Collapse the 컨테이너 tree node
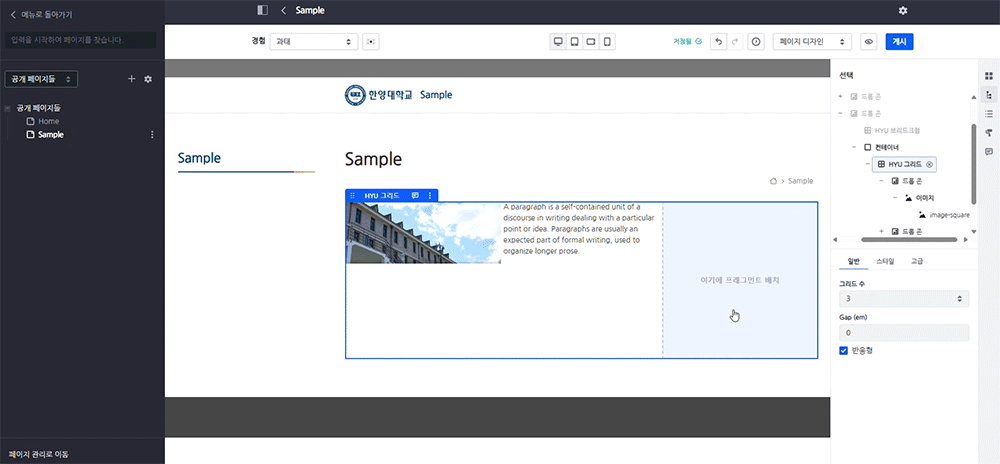1000x464 pixels. point(853,147)
